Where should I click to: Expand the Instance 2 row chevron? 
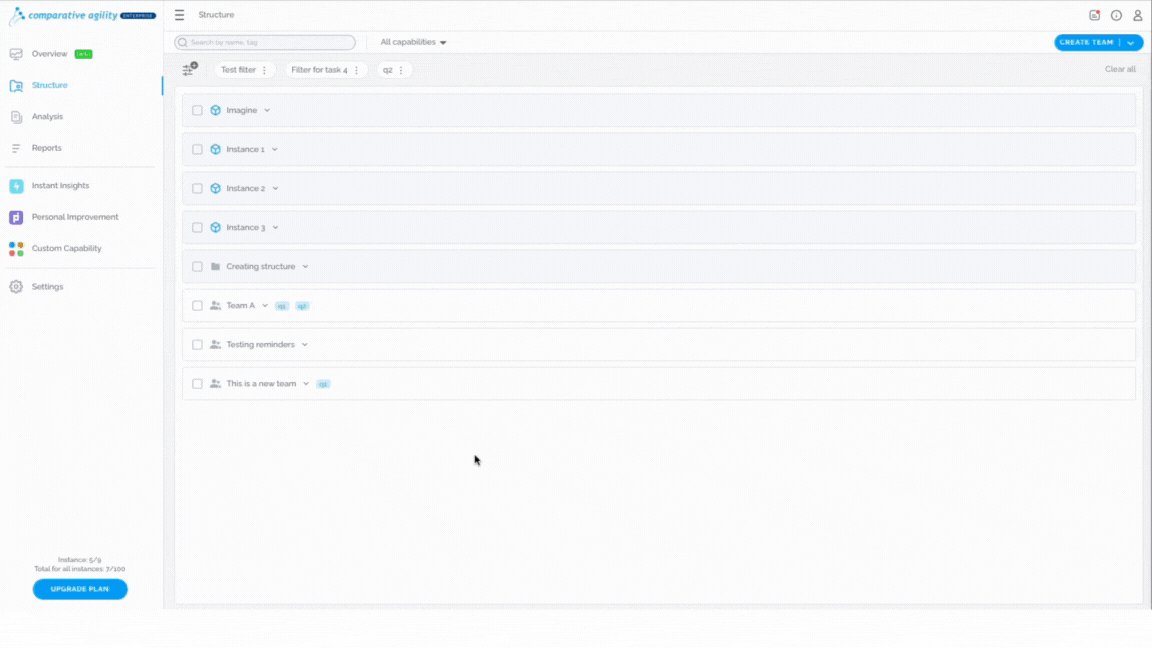coord(276,188)
